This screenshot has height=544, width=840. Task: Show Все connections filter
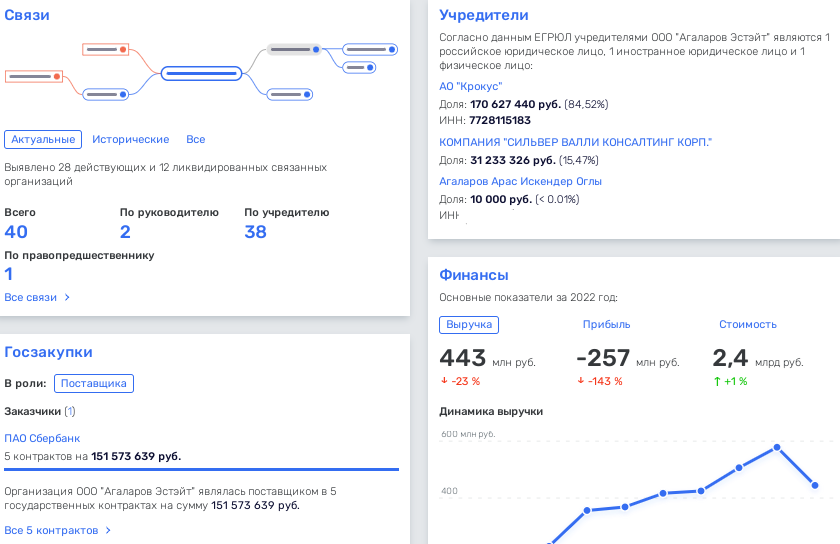[x=196, y=140]
